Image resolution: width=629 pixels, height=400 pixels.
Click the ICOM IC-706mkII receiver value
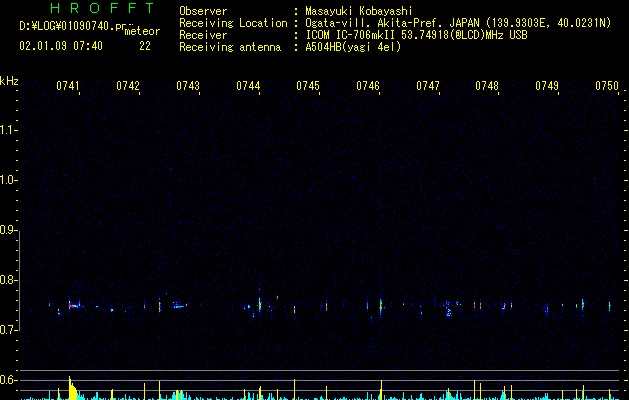(416, 35)
